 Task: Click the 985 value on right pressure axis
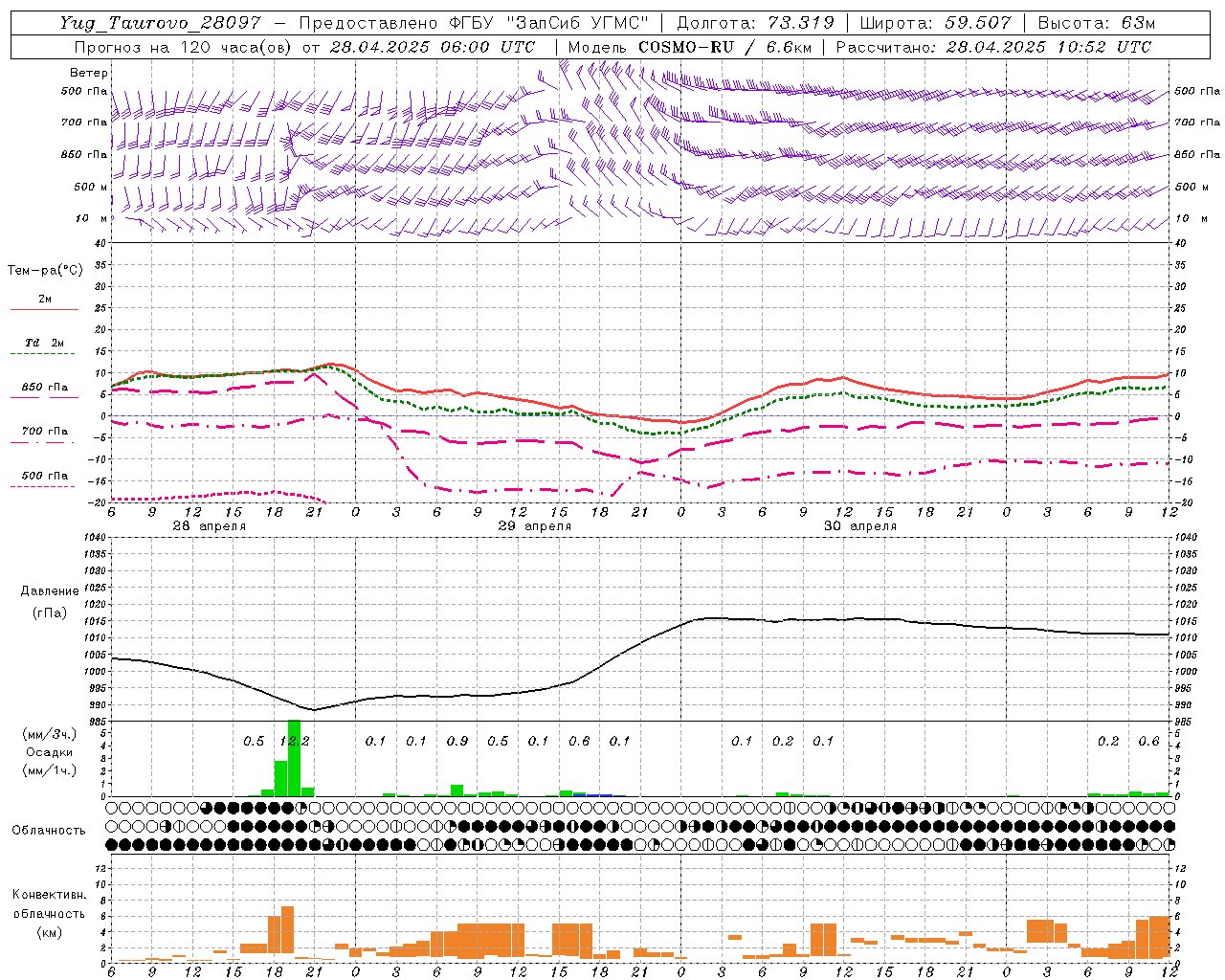1185,722
